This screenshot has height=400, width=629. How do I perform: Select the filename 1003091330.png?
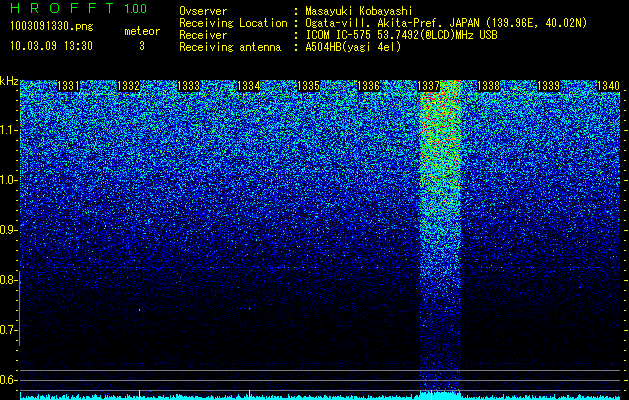(52, 27)
